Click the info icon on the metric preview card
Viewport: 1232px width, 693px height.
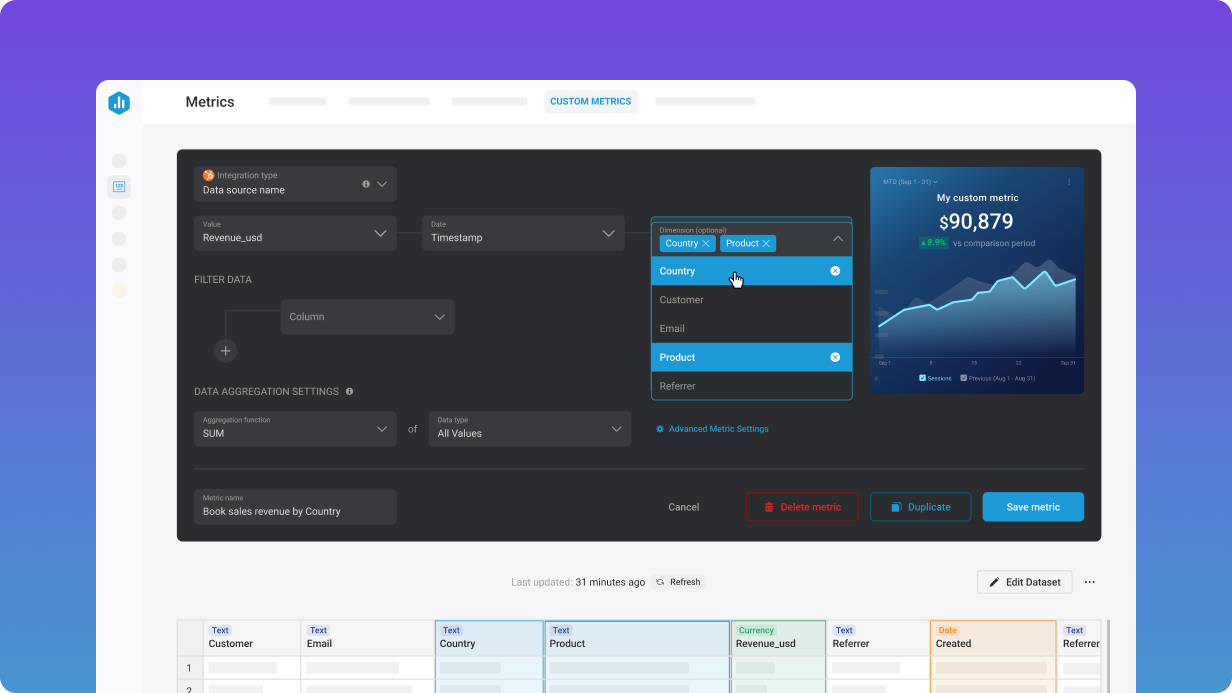(1068, 179)
